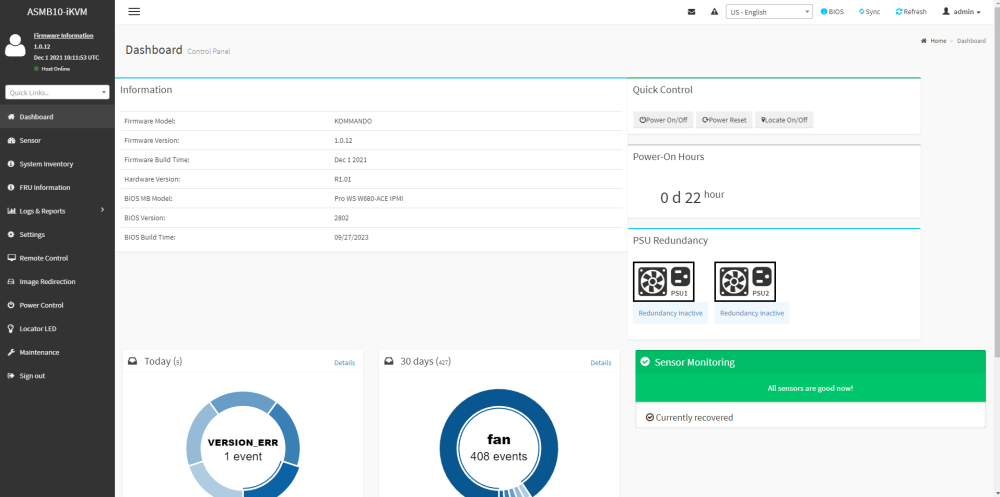Viewport: 1000px width, 497px height.
Task: Click the PSU2 power supply icon
Action: pyautogui.click(x=745, y=281)
